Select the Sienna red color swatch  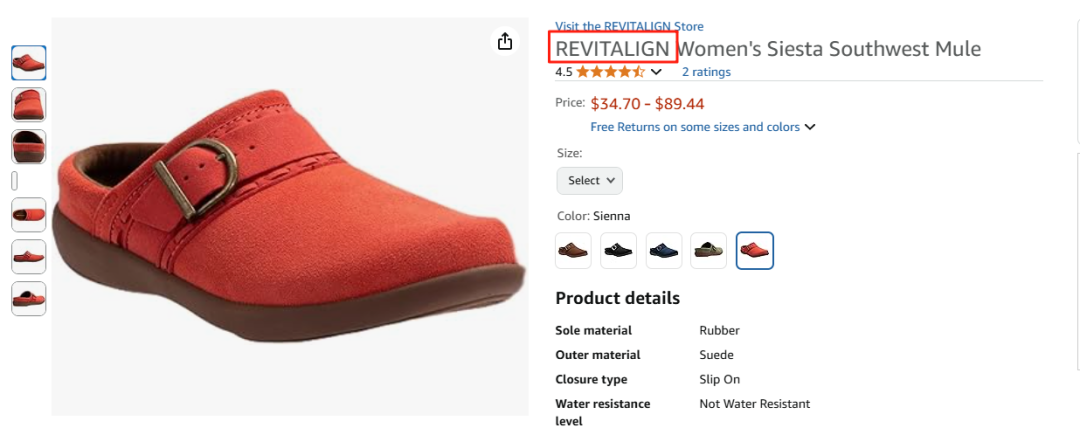pyautogui.click(x=755, y=250)
